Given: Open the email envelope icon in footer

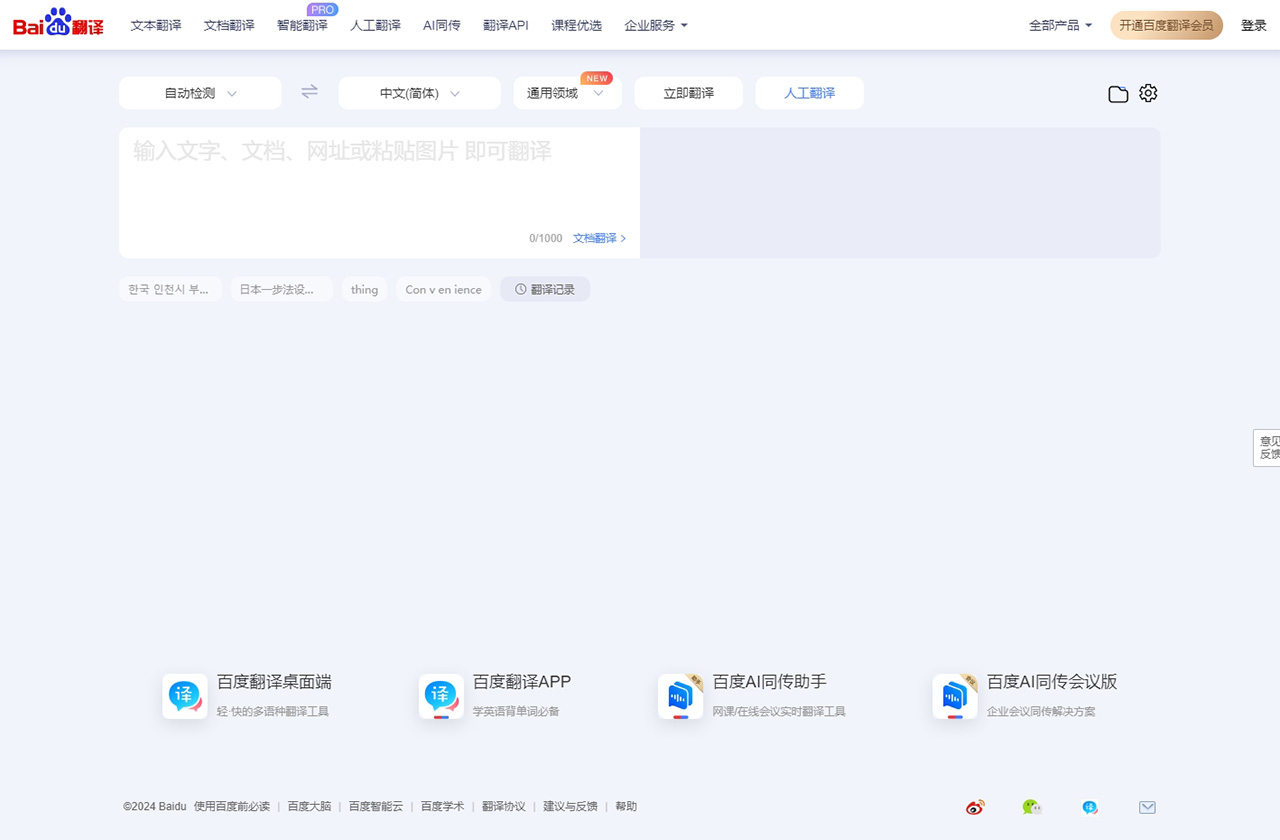Looking at the screenshot, I should coord(1147,806).
